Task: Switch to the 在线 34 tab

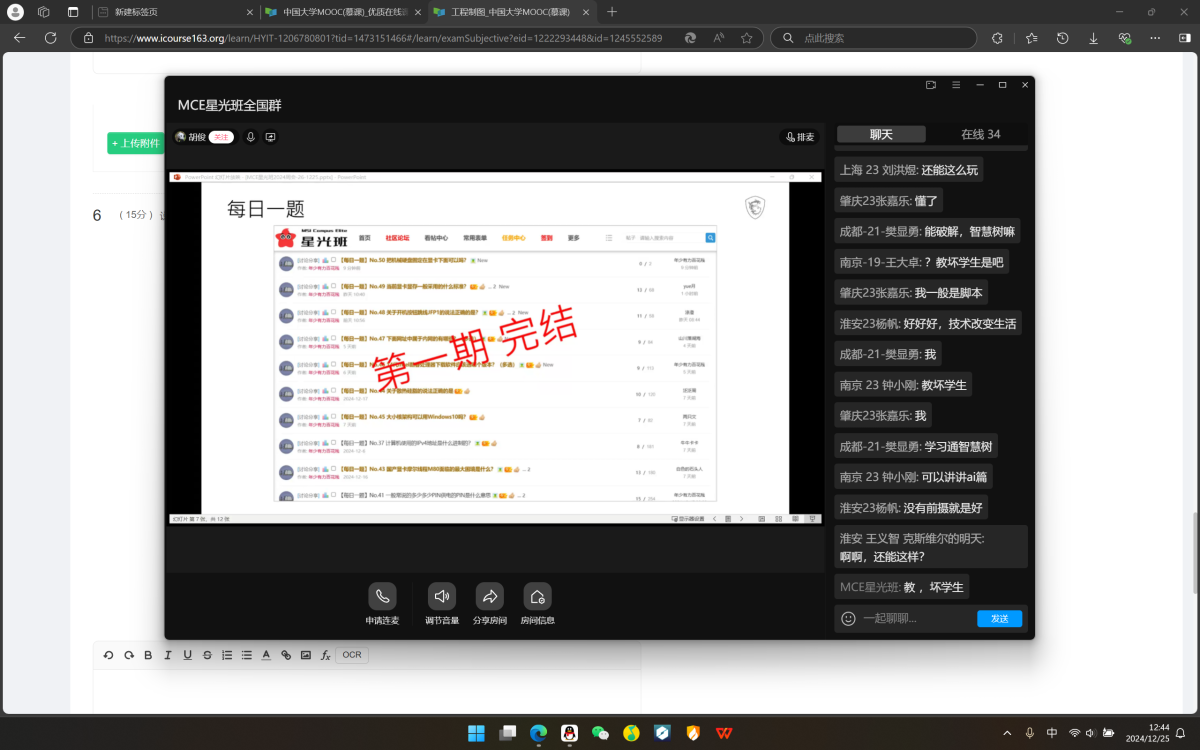Action: click(x=980, y=134)
